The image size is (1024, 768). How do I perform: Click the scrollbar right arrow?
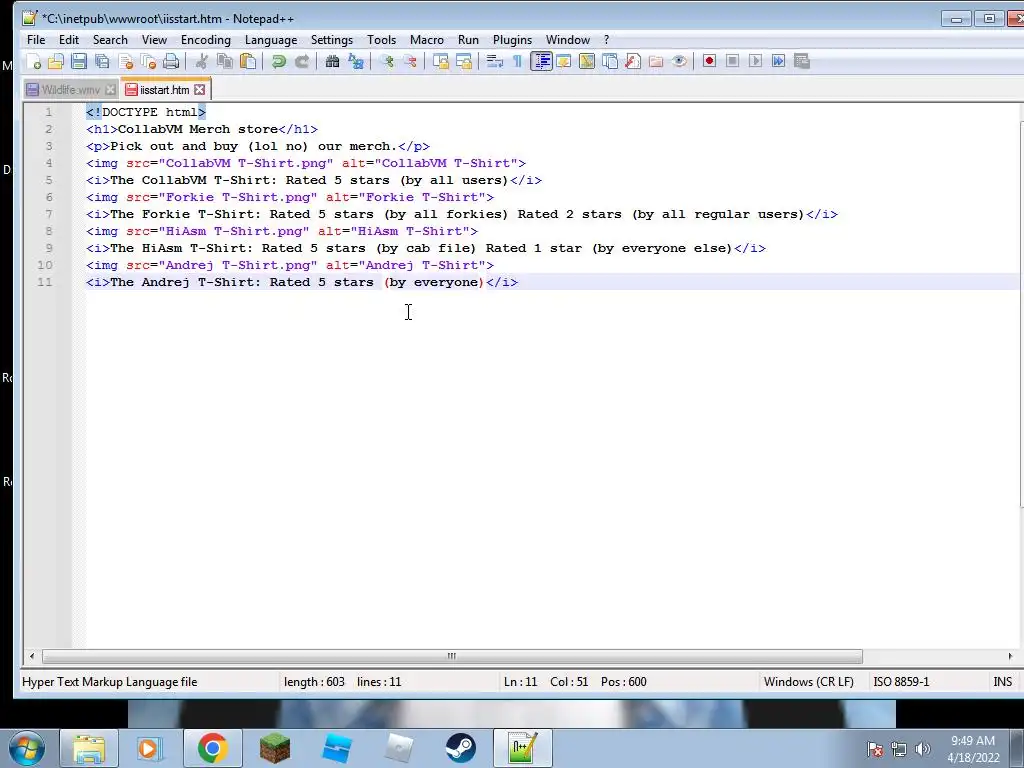click(x=1010, y=656)
